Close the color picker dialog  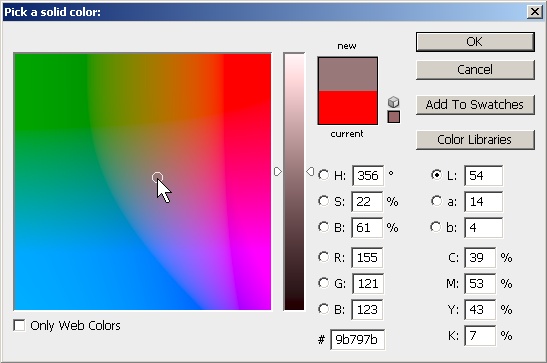click(x=534, y=12)
